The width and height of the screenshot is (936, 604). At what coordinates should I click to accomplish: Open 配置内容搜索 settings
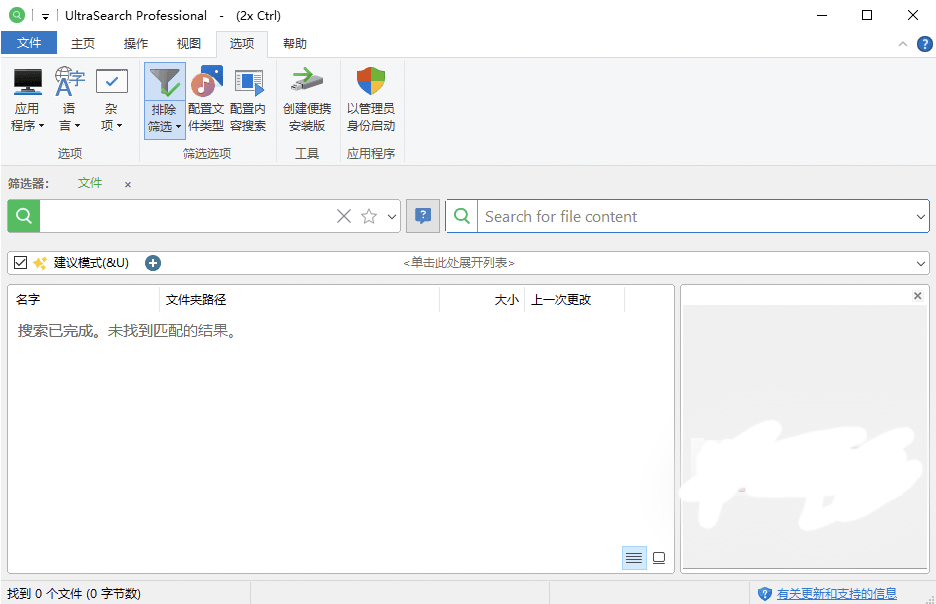tap(248, 100)
